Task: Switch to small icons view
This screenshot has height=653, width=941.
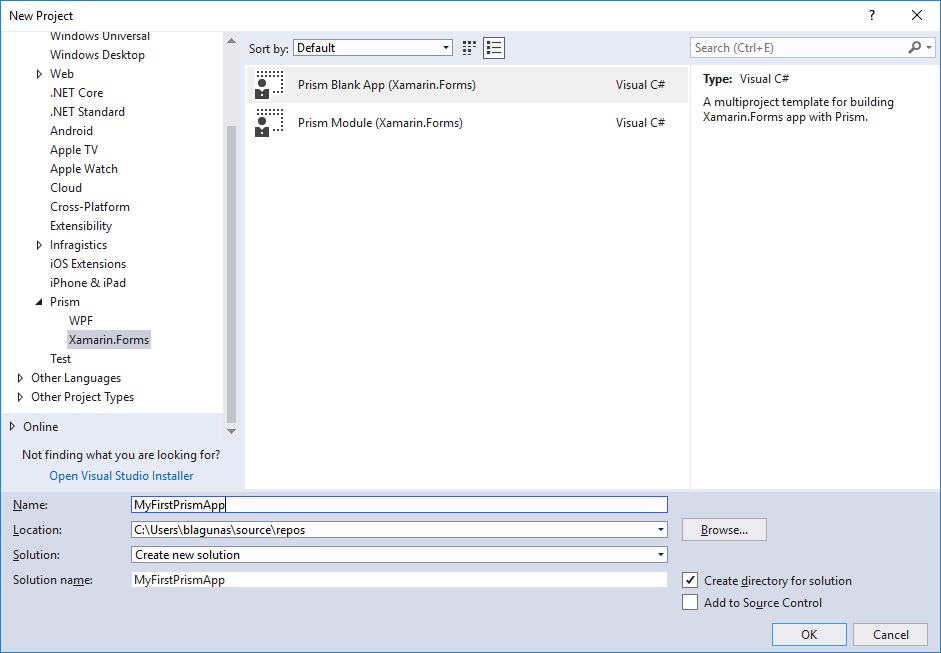Action: 469,48
